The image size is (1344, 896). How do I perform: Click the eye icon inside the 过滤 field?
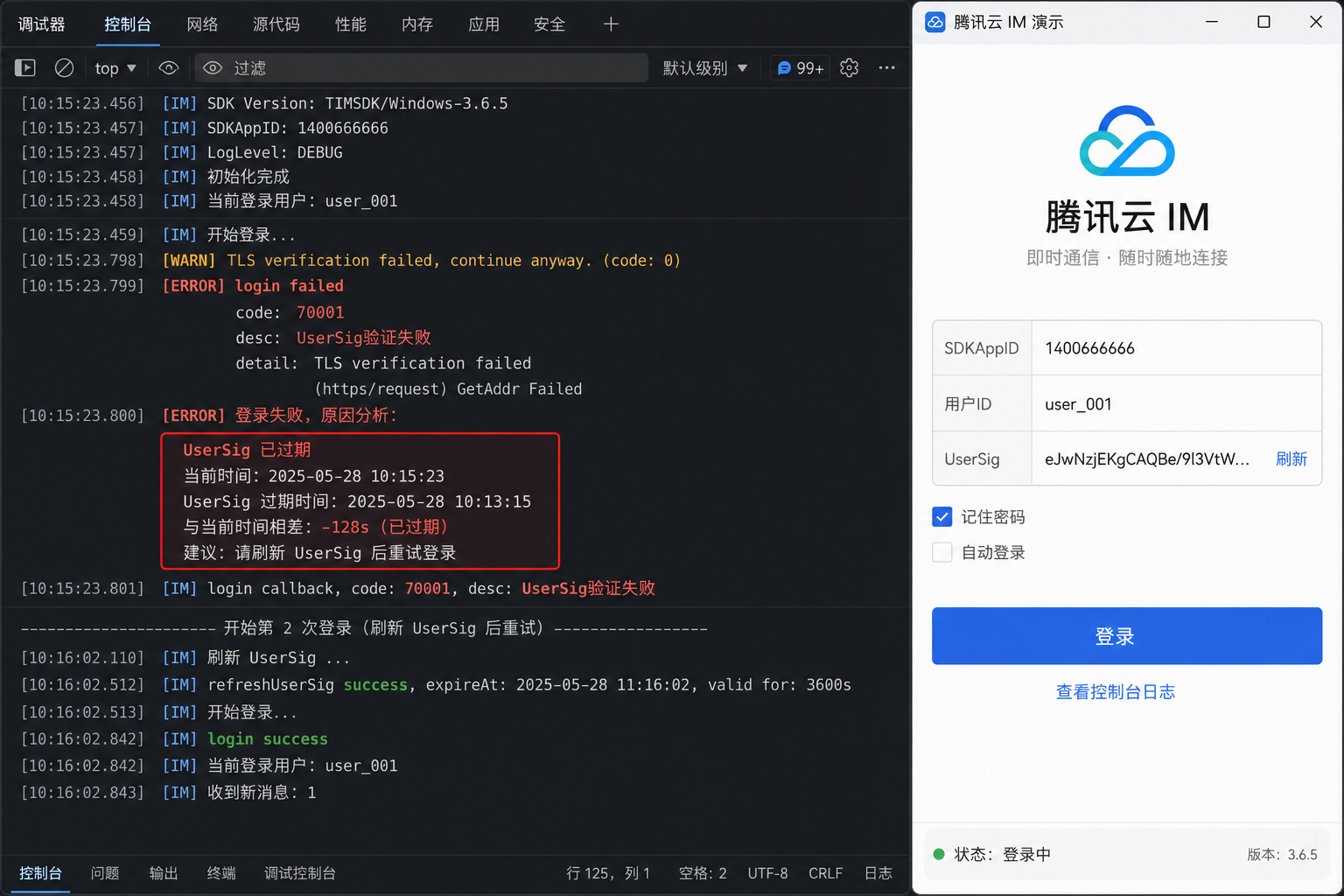tap(213, 67)
